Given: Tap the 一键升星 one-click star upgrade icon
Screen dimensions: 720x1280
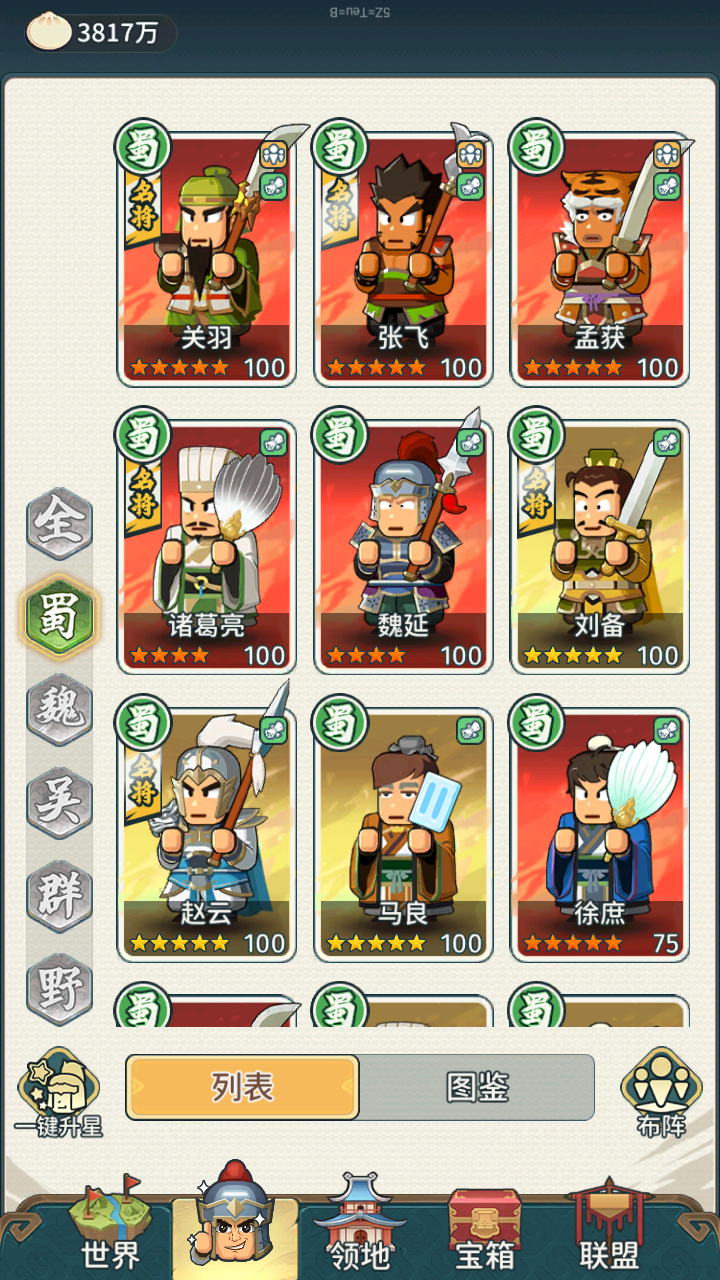Looking at the screenshot, I should tap(59, 1092).
